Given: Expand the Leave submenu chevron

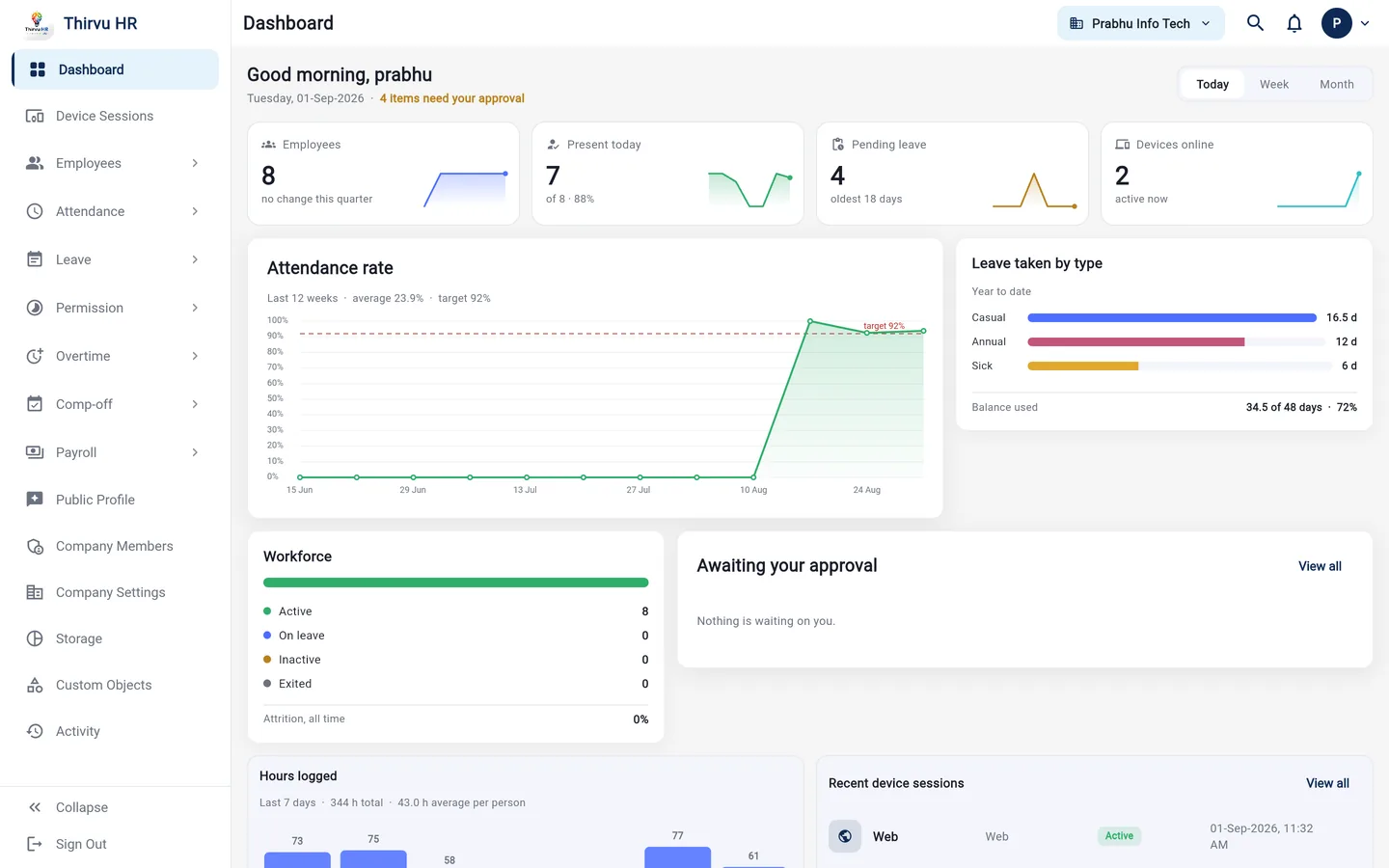Looking at the screenshot, I should pyautogui.click(x=195, y=259).
